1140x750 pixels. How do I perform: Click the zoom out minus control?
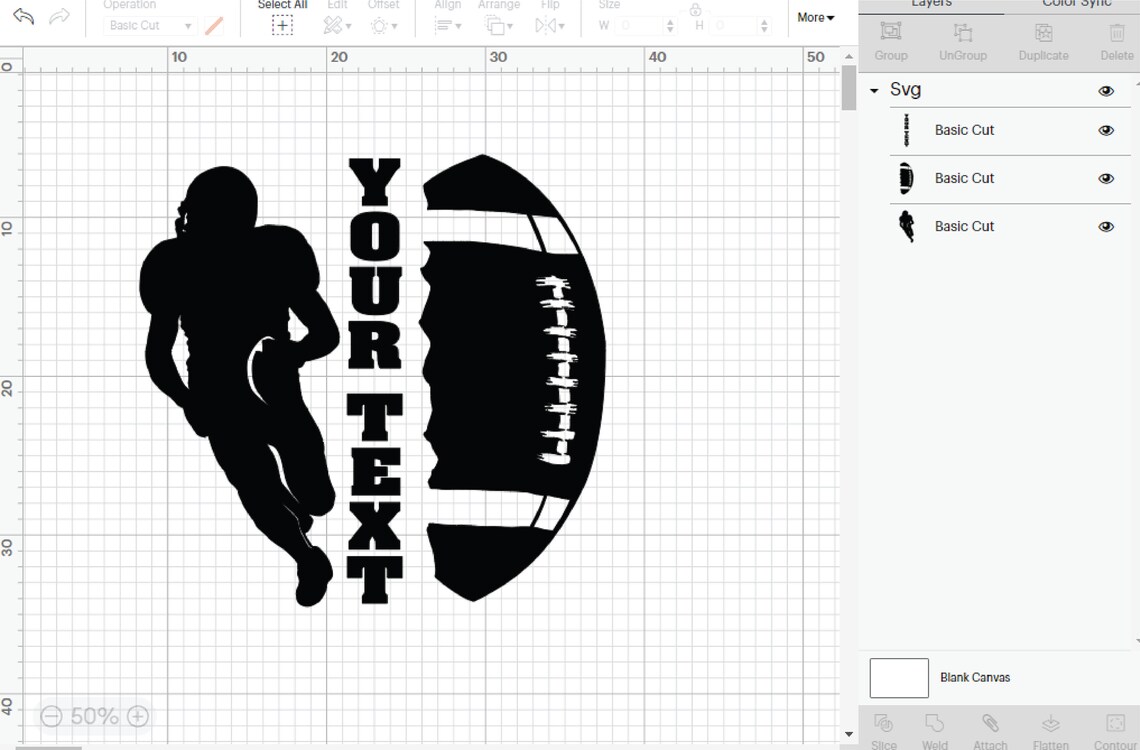coord(51,716)
